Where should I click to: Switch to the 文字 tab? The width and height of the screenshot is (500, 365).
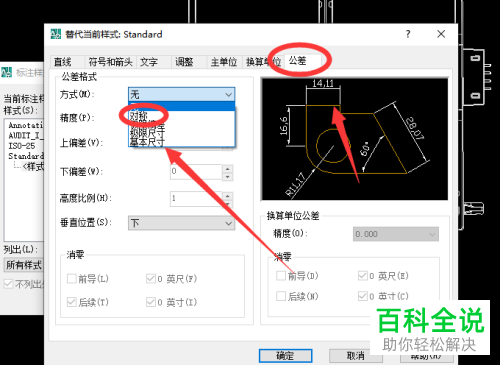coord(149,62)
